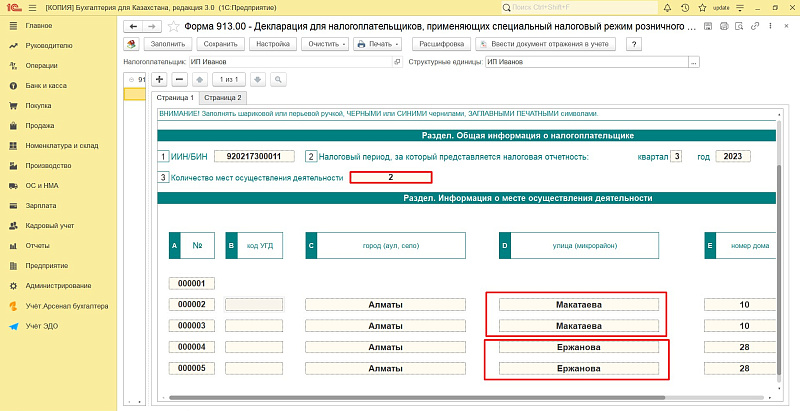
Task: Expand the Очистить dropdown button
Action: click(325, 44)
